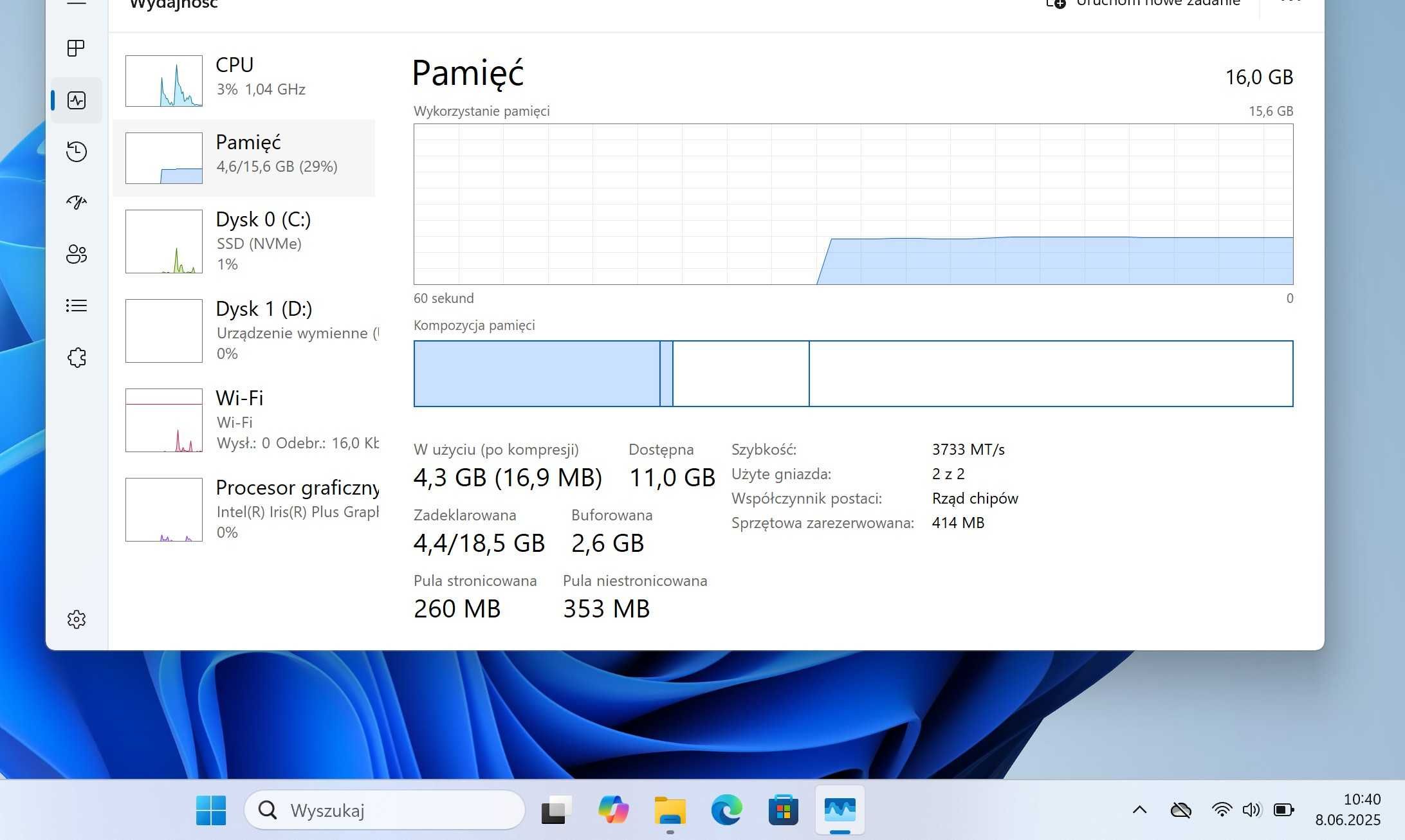
Task: Open the volume speaker tray icon
Action: tap(1252, 810)
